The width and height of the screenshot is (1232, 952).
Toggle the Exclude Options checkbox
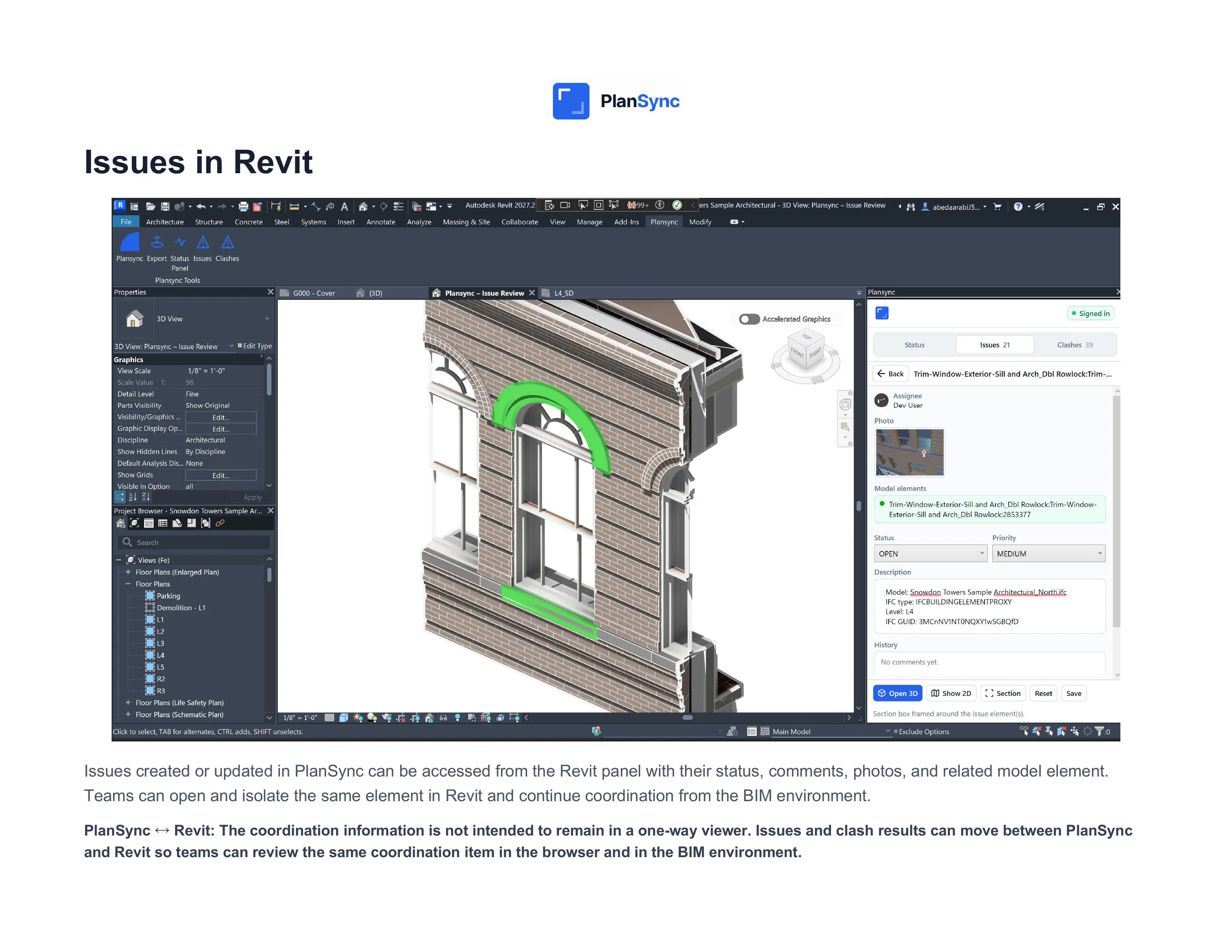pos(896,731)
